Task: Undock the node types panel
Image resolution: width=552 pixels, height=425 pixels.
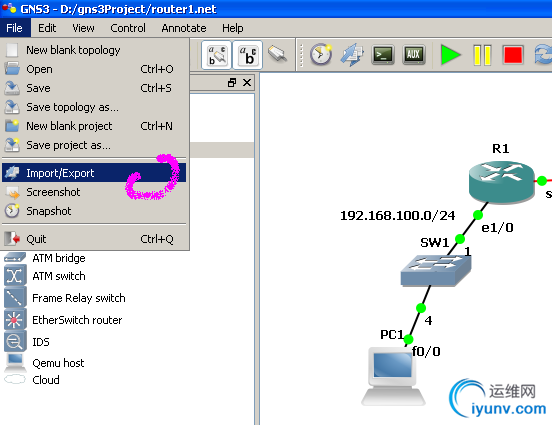Action: tap(232, 83)
